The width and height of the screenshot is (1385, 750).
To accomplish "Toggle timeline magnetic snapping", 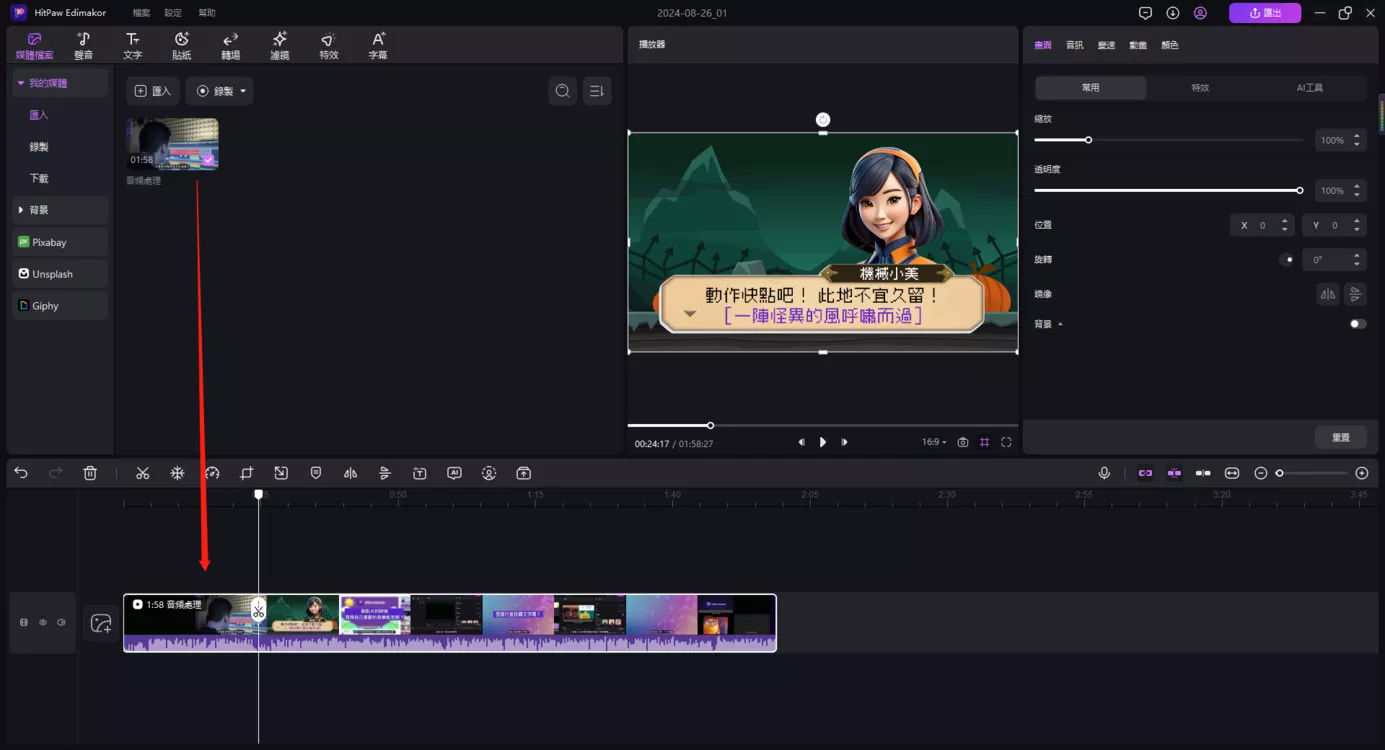I will 1174,473.
